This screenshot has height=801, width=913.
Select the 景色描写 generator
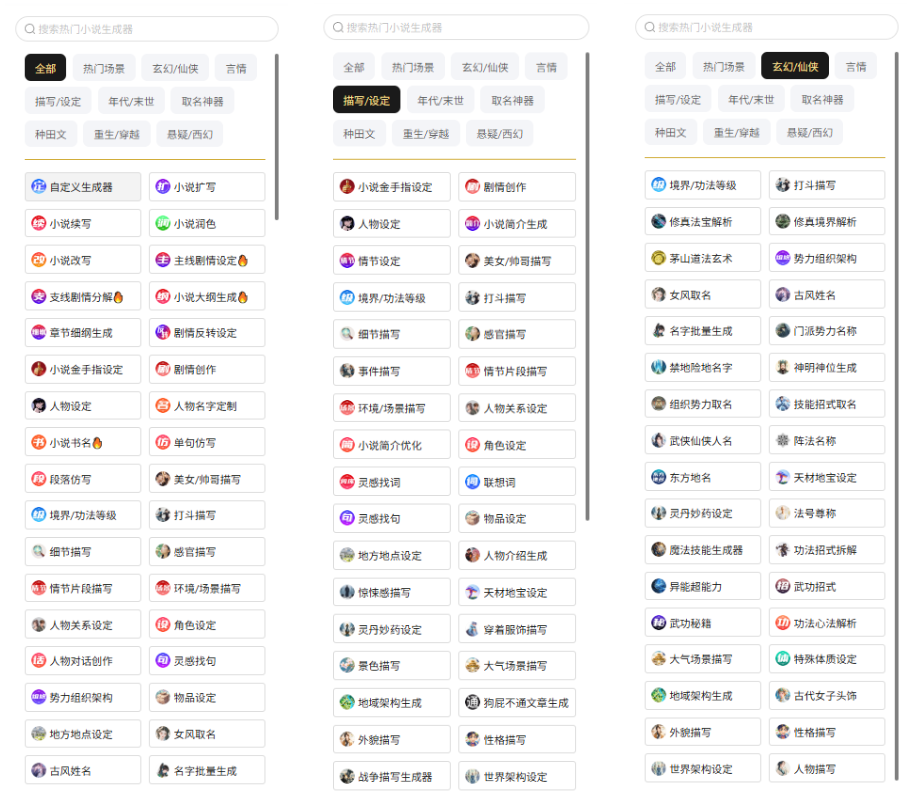[392, 665]
